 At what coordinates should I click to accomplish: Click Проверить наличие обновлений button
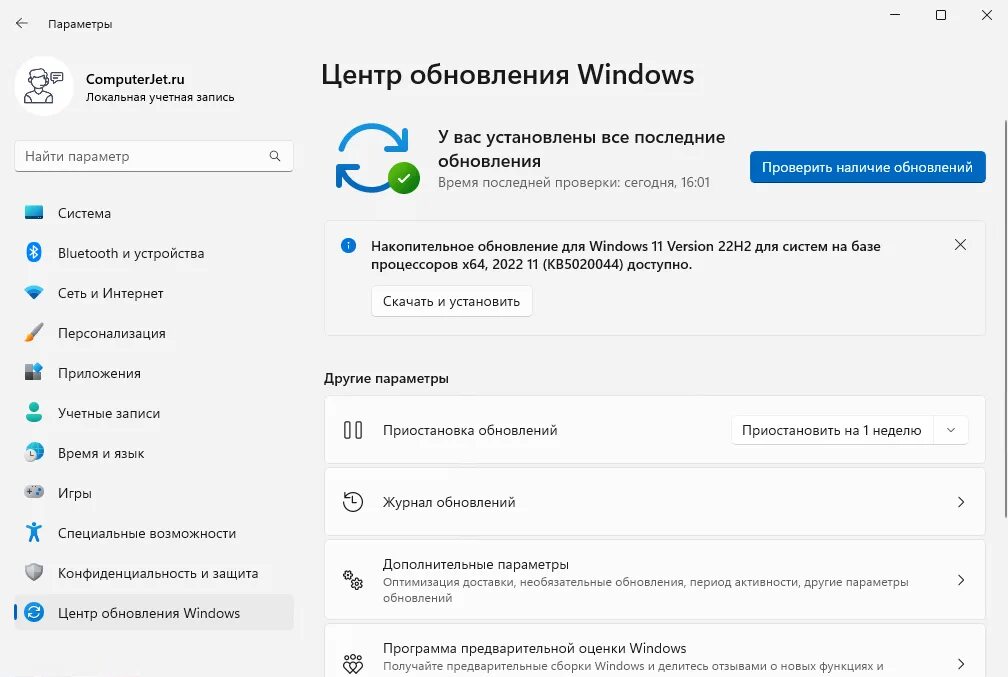[x=867, y=167]
